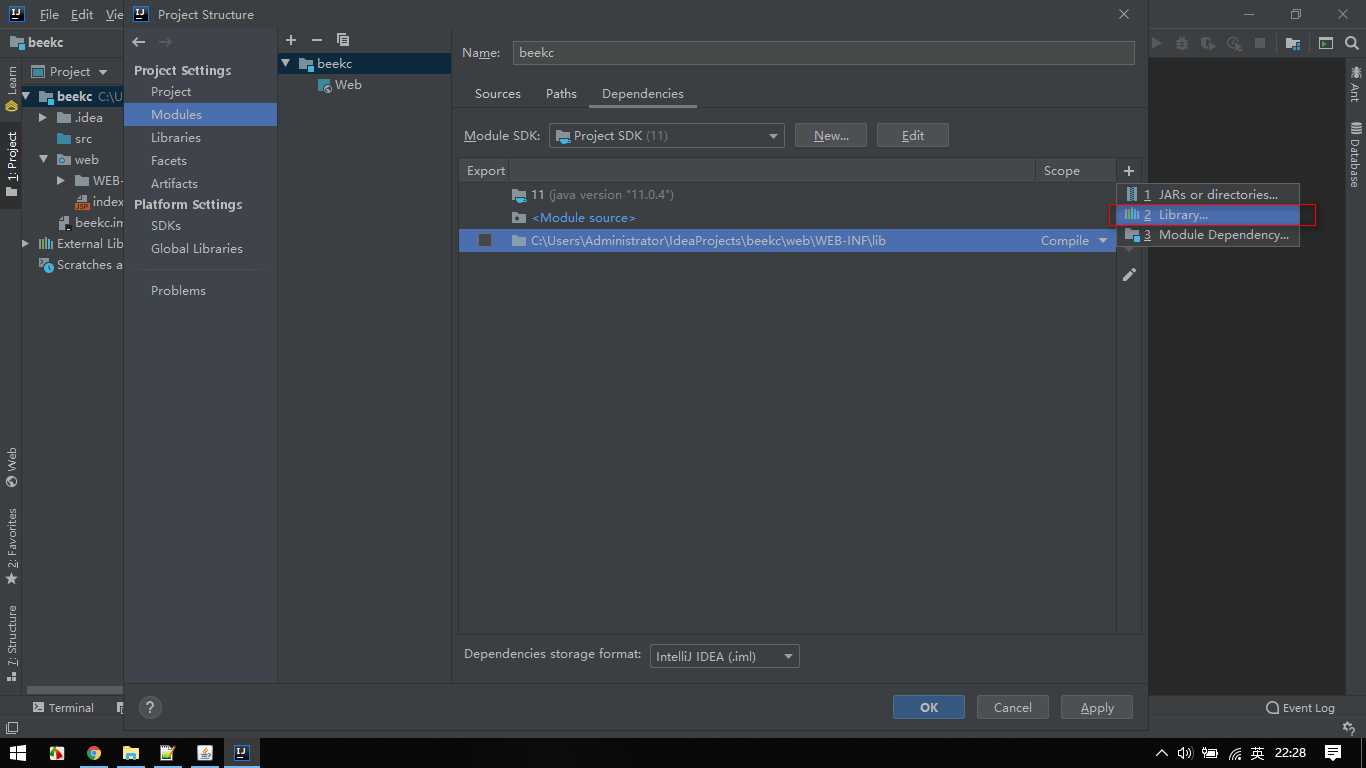Click the pencil edit icon beside dependencies list

[x=1129, y=274]
